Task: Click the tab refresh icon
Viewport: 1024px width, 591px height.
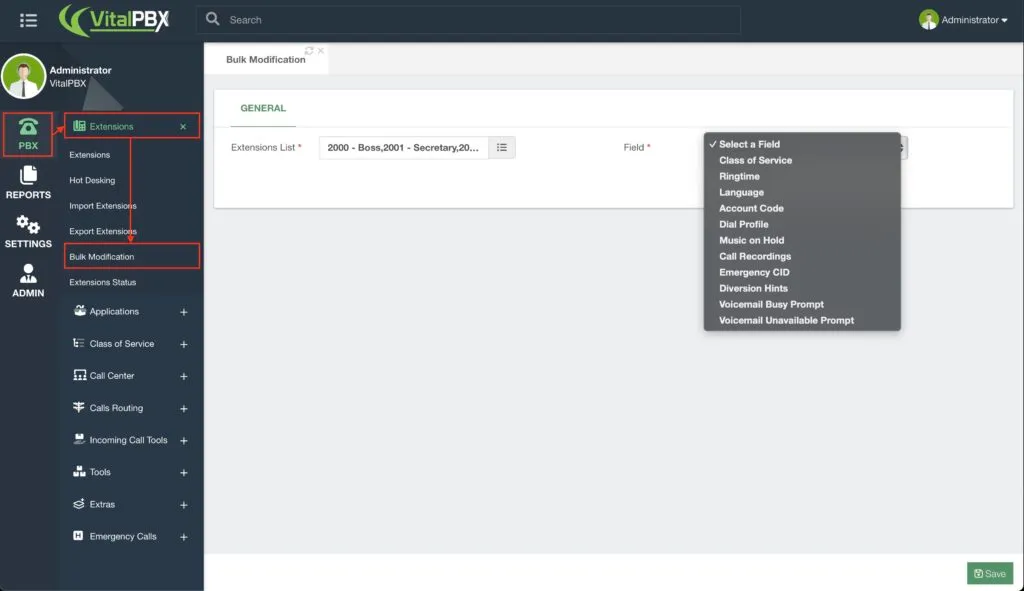Action: point(309,51)
